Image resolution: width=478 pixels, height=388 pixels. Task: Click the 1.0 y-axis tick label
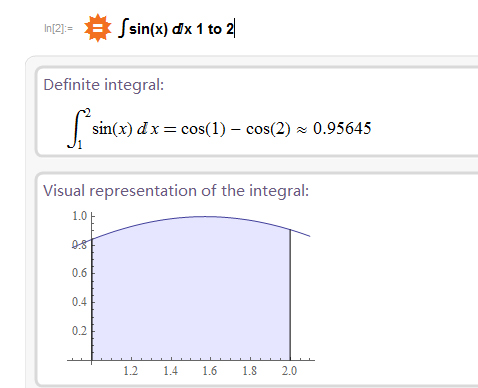coord(80,216)
